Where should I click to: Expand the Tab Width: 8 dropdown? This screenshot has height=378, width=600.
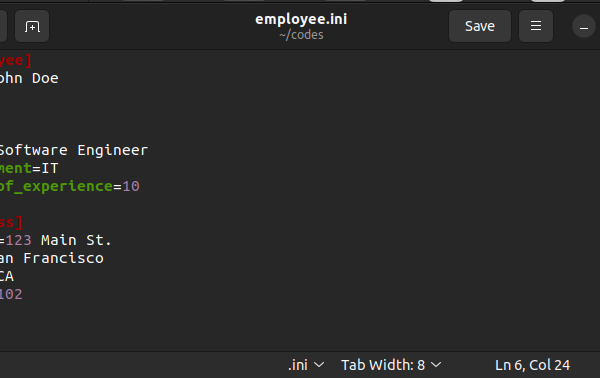coord(391,365)
